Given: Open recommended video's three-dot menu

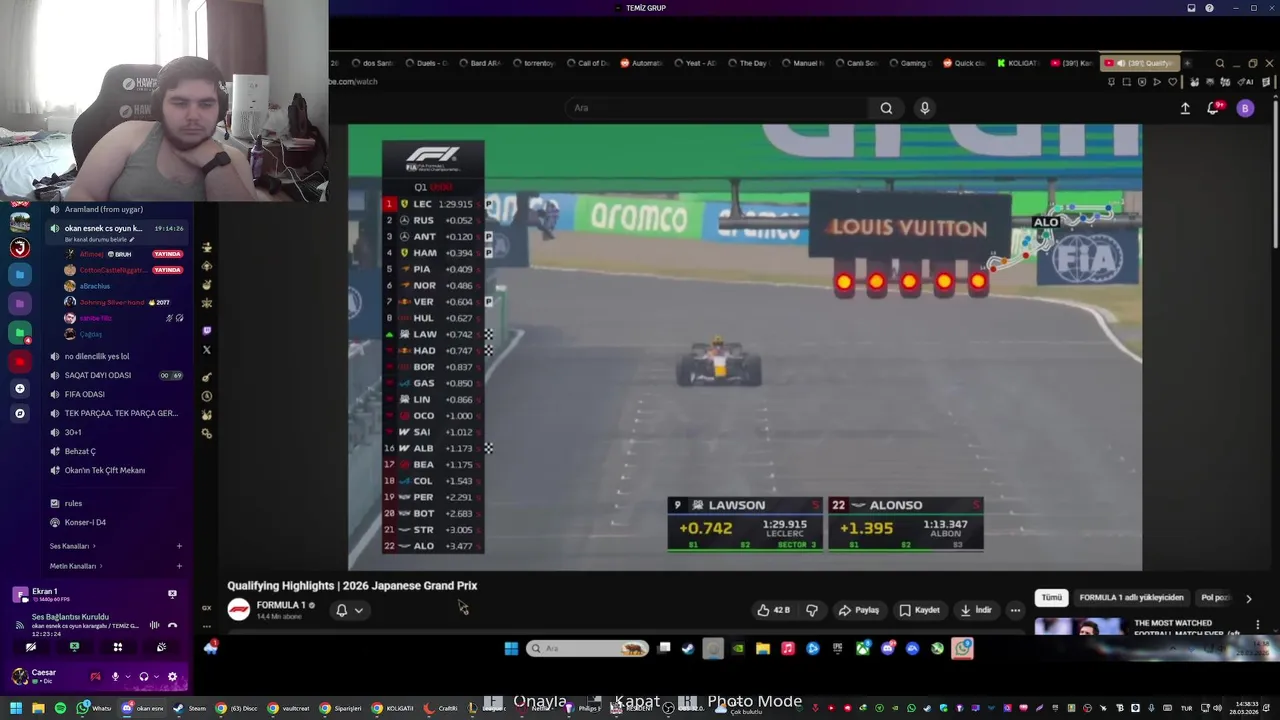Looking at the screenshot, I should click(x=1258, y=625).
